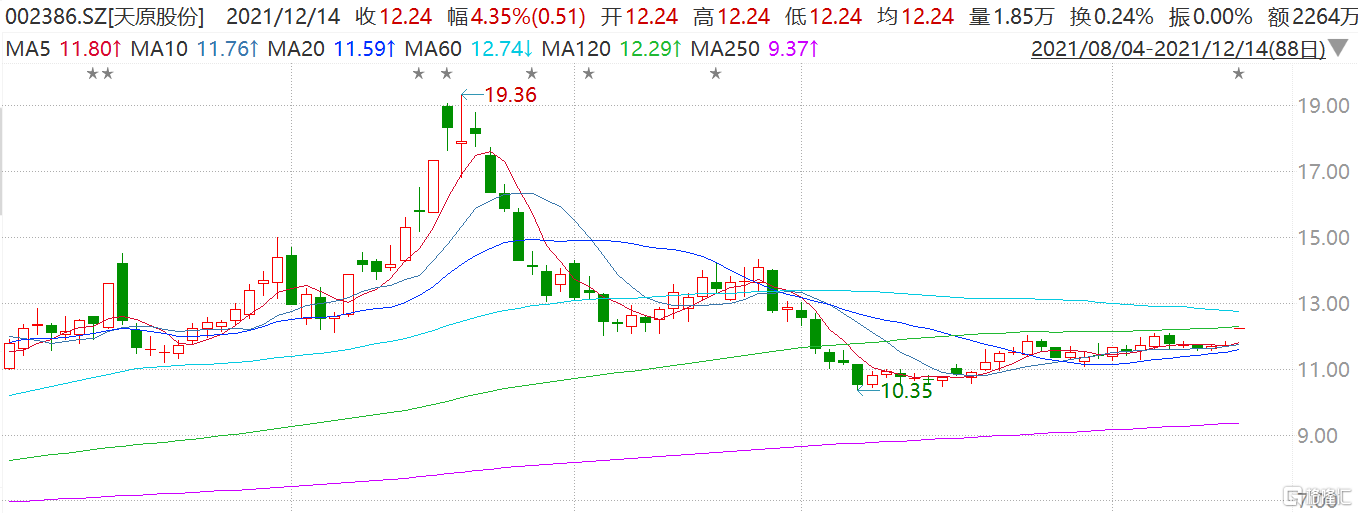Screen dimensions: 1358x513
Task: Click the 19.36 peak price annotation
Action: pos(512,95)
